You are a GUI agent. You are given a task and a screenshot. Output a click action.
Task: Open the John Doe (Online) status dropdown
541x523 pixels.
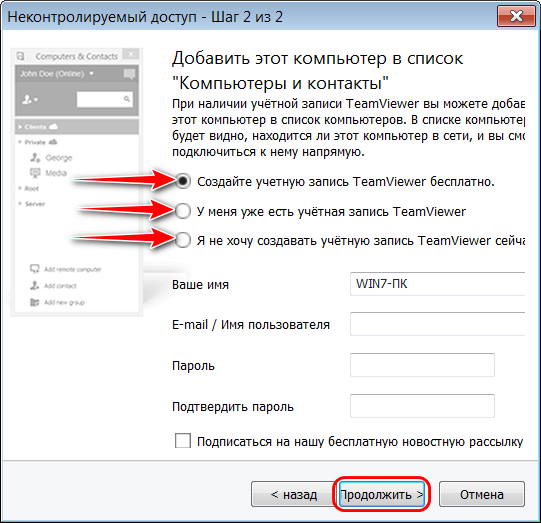coord(91,73)
